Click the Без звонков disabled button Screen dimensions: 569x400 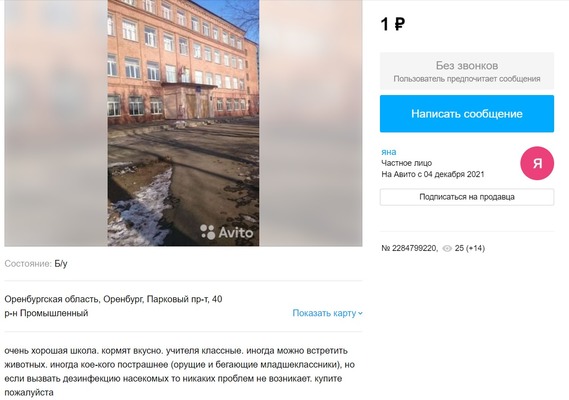pyautogui.click(x=467, y=71)
